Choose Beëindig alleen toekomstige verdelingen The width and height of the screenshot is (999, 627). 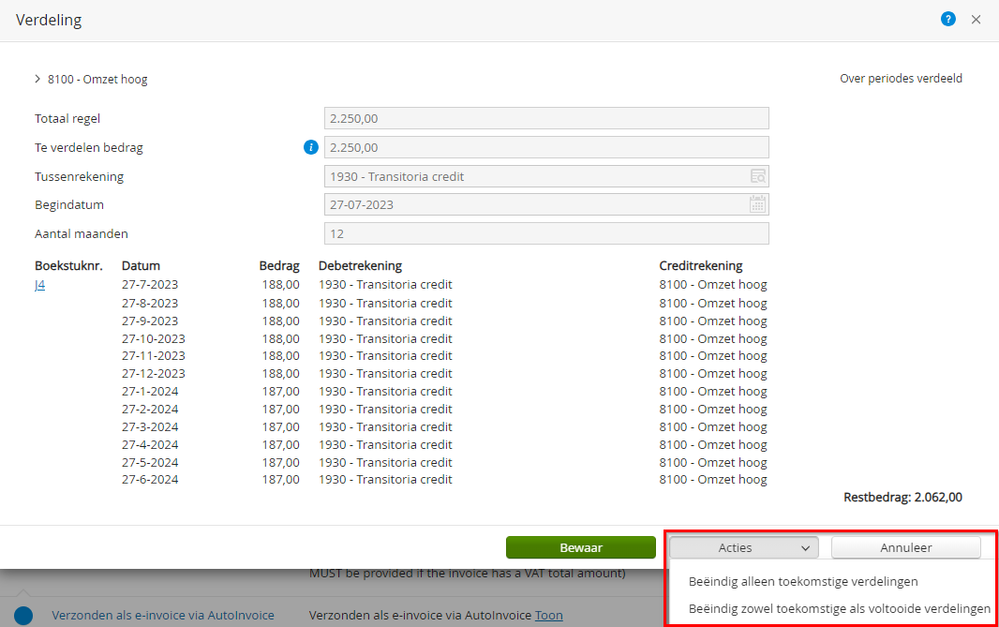[x=803, y=581]
